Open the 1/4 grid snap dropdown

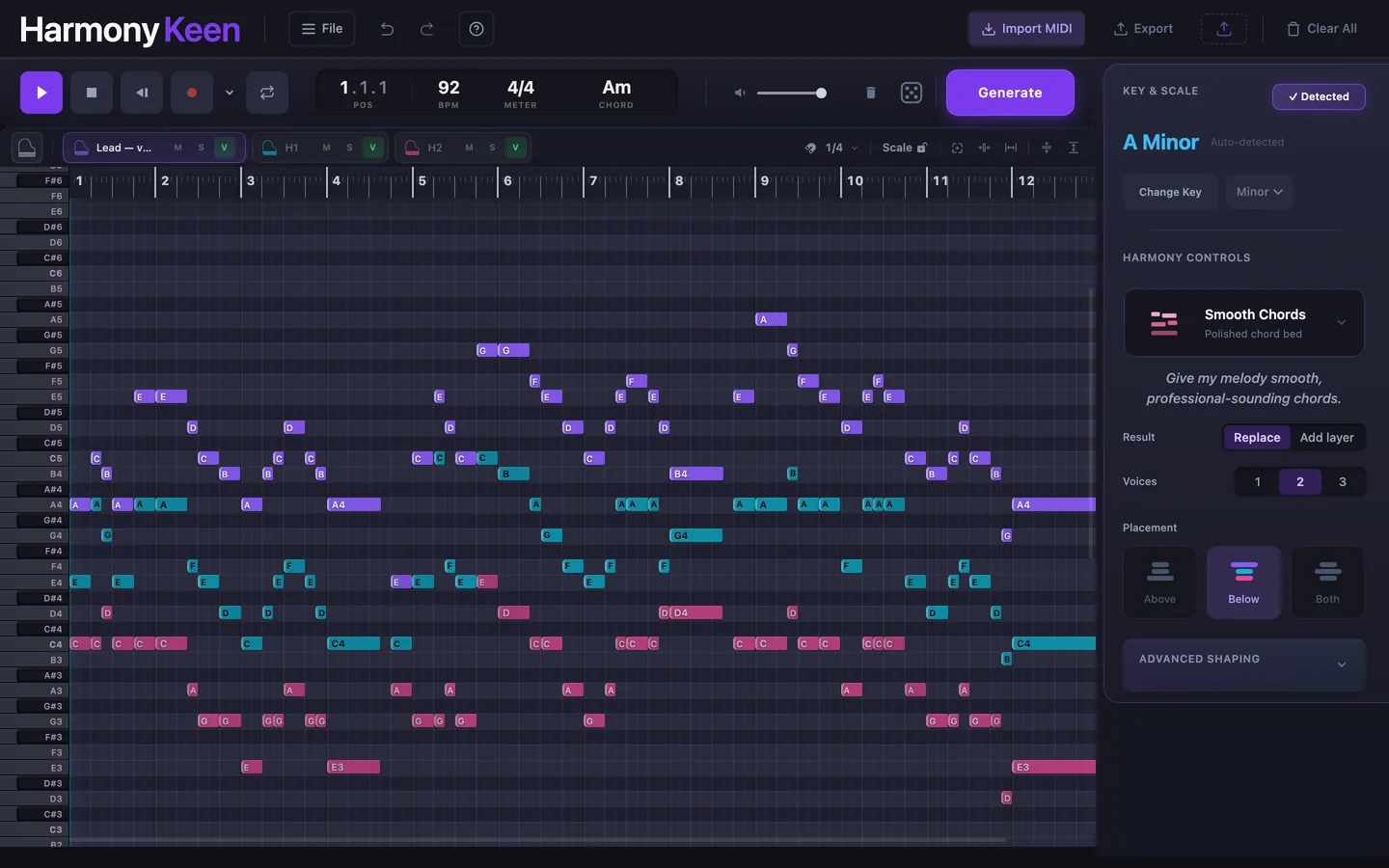coord(832,148)
